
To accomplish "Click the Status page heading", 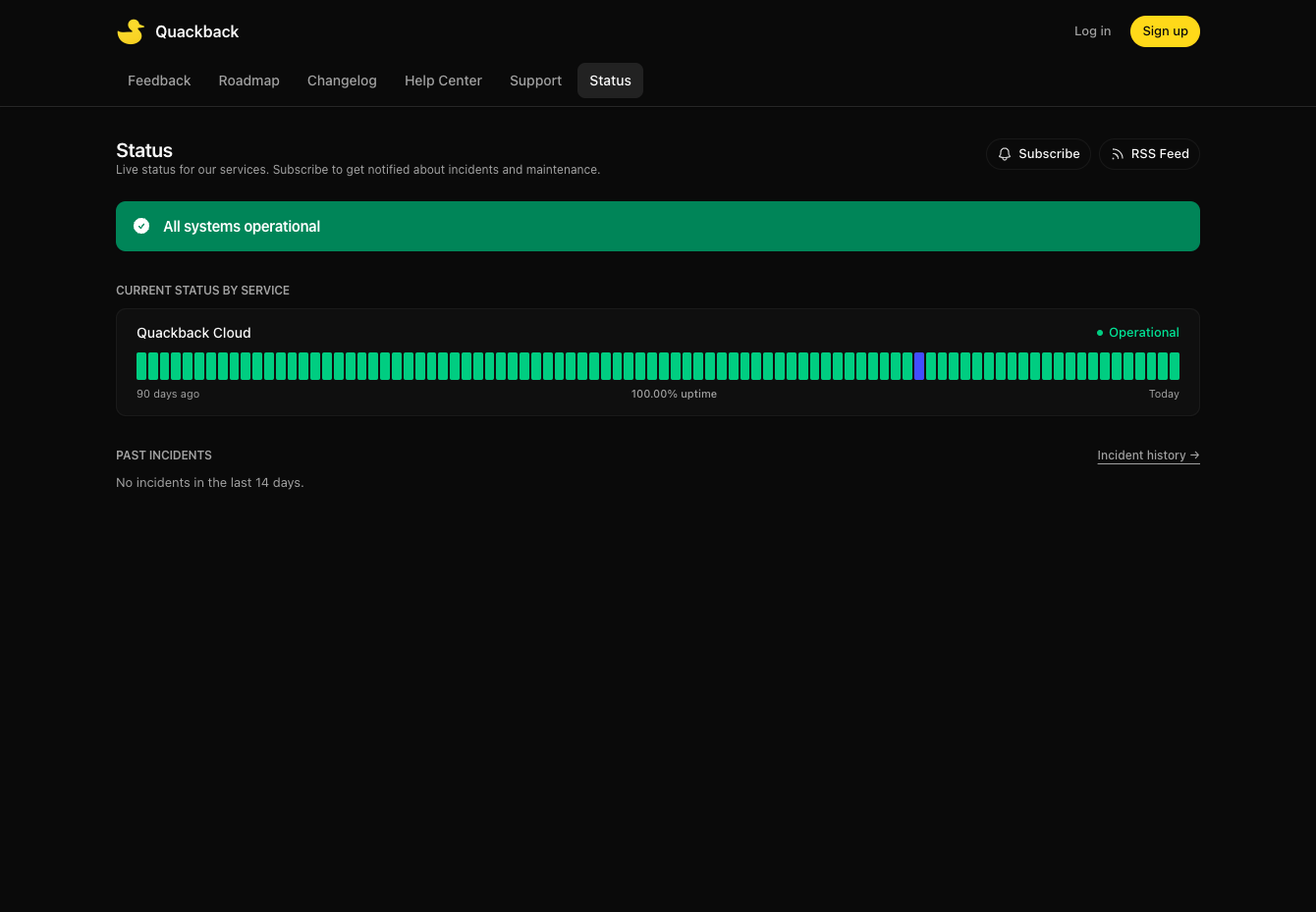I will 144,150.
